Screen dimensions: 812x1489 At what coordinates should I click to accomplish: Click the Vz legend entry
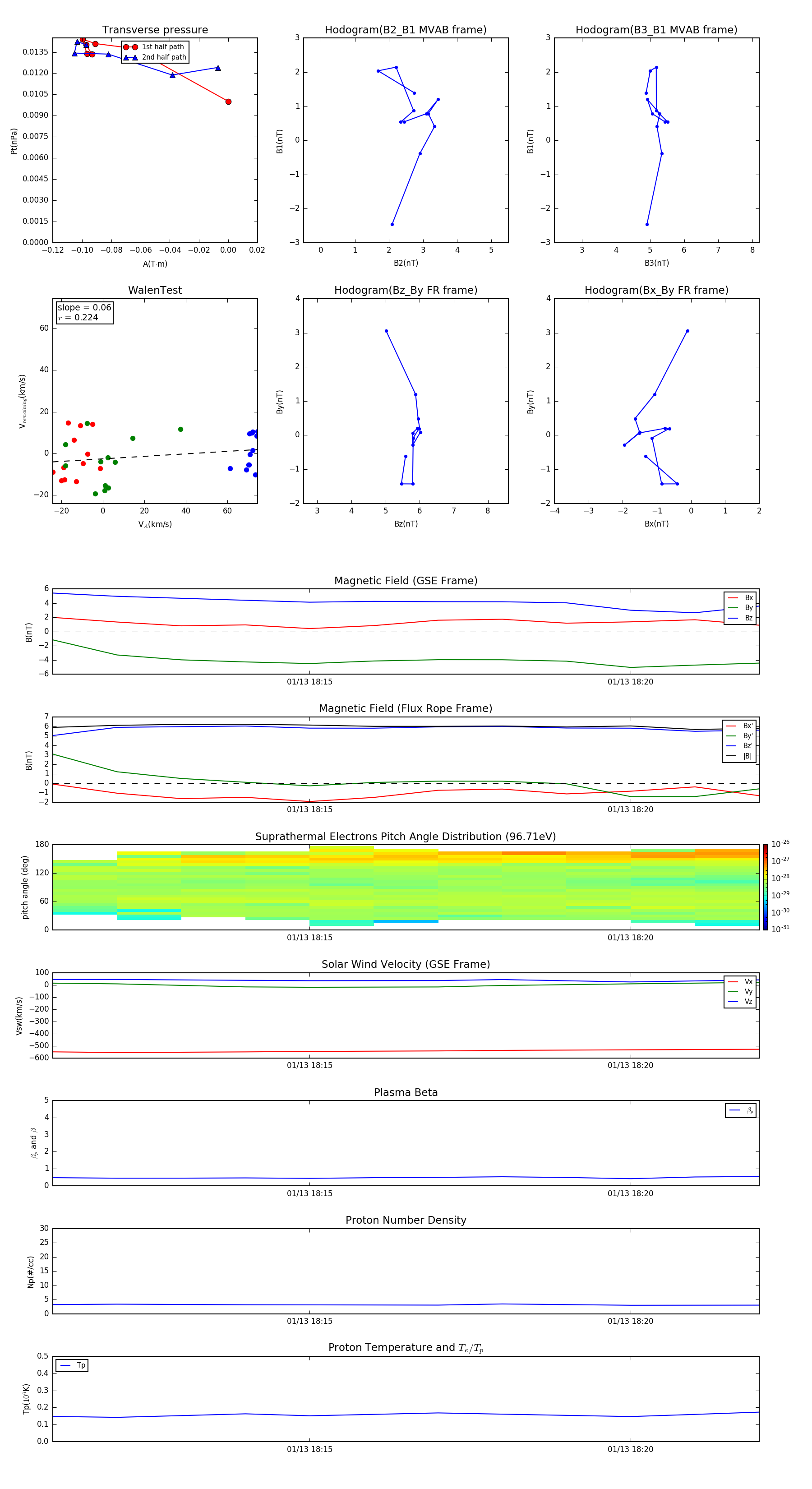tap(741, 1002)
